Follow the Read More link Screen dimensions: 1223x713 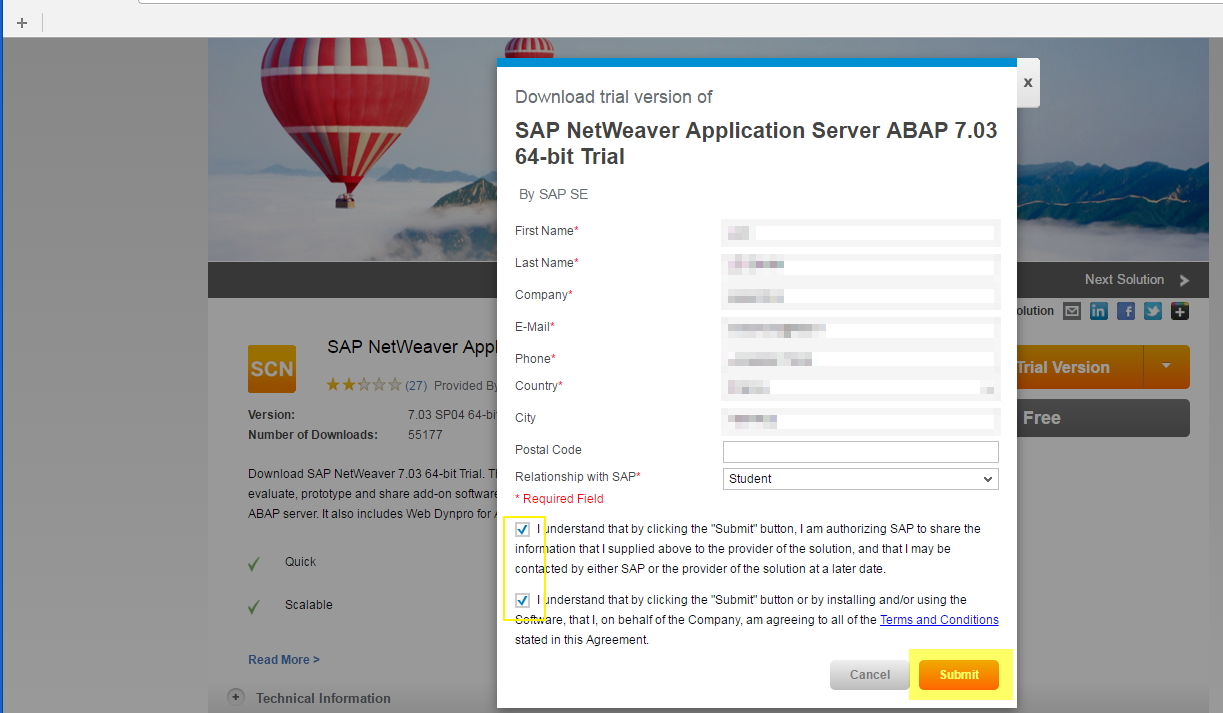(283, 659)
